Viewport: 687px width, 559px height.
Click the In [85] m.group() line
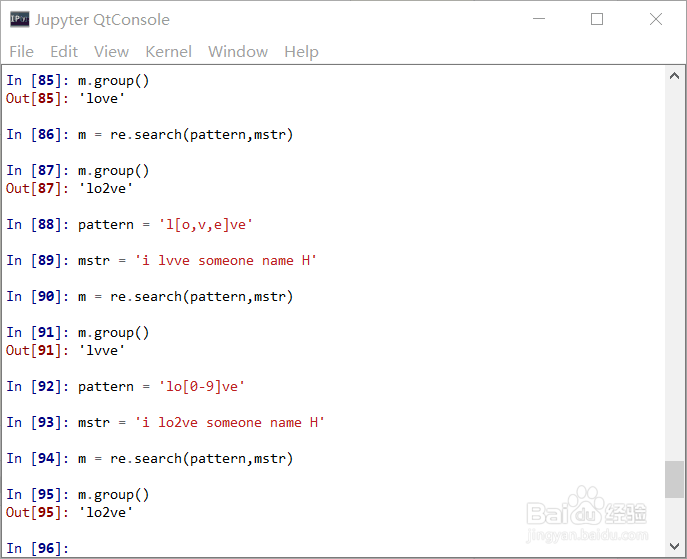pyautogui.click(x=78, y=81)
